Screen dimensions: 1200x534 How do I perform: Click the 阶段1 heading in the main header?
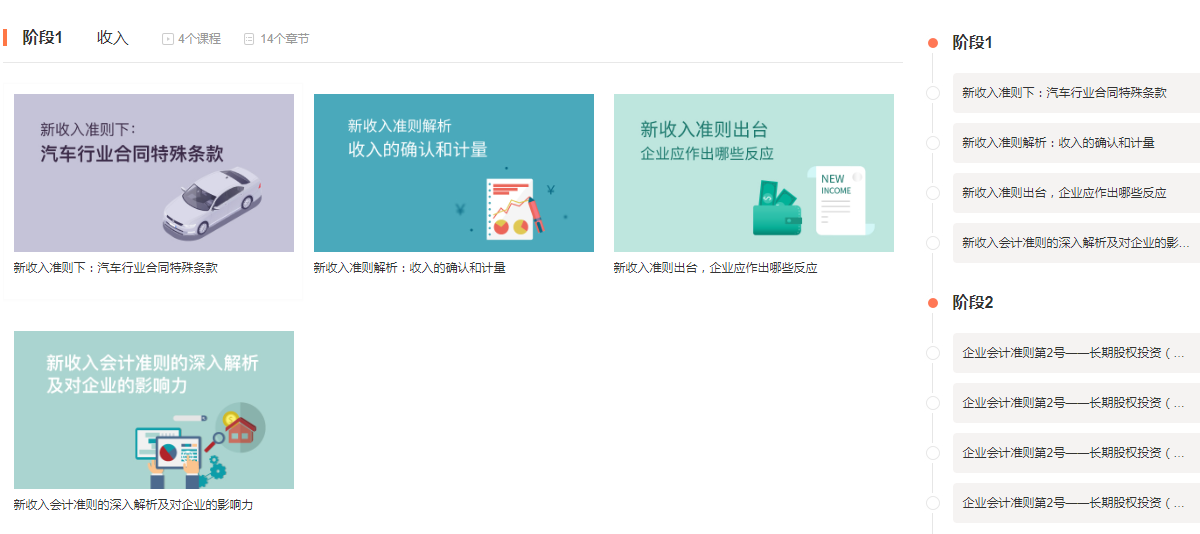(x=43, y=38)
